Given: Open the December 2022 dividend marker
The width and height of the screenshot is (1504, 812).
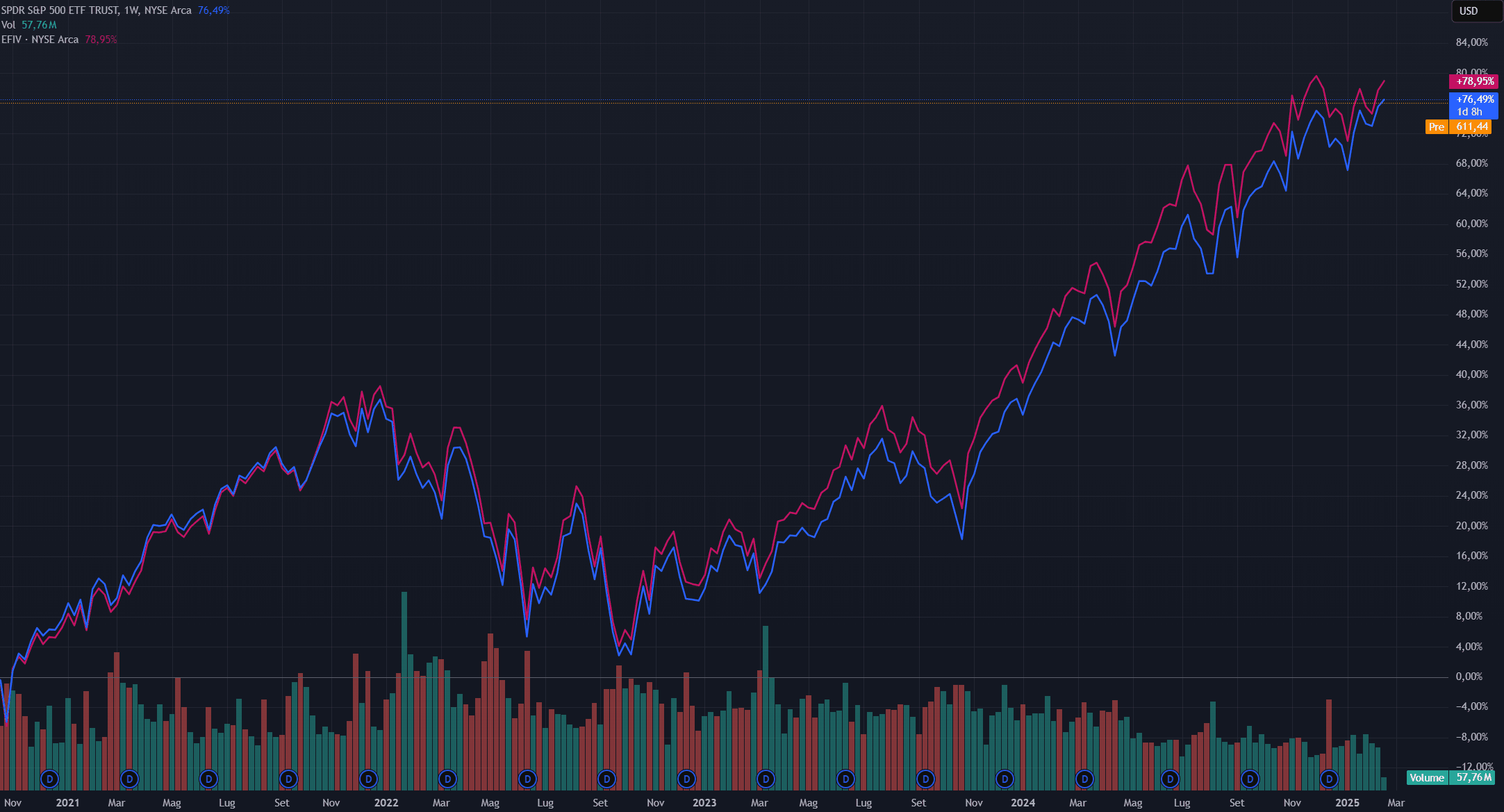Looking at the screenshot, I should 686,779.
